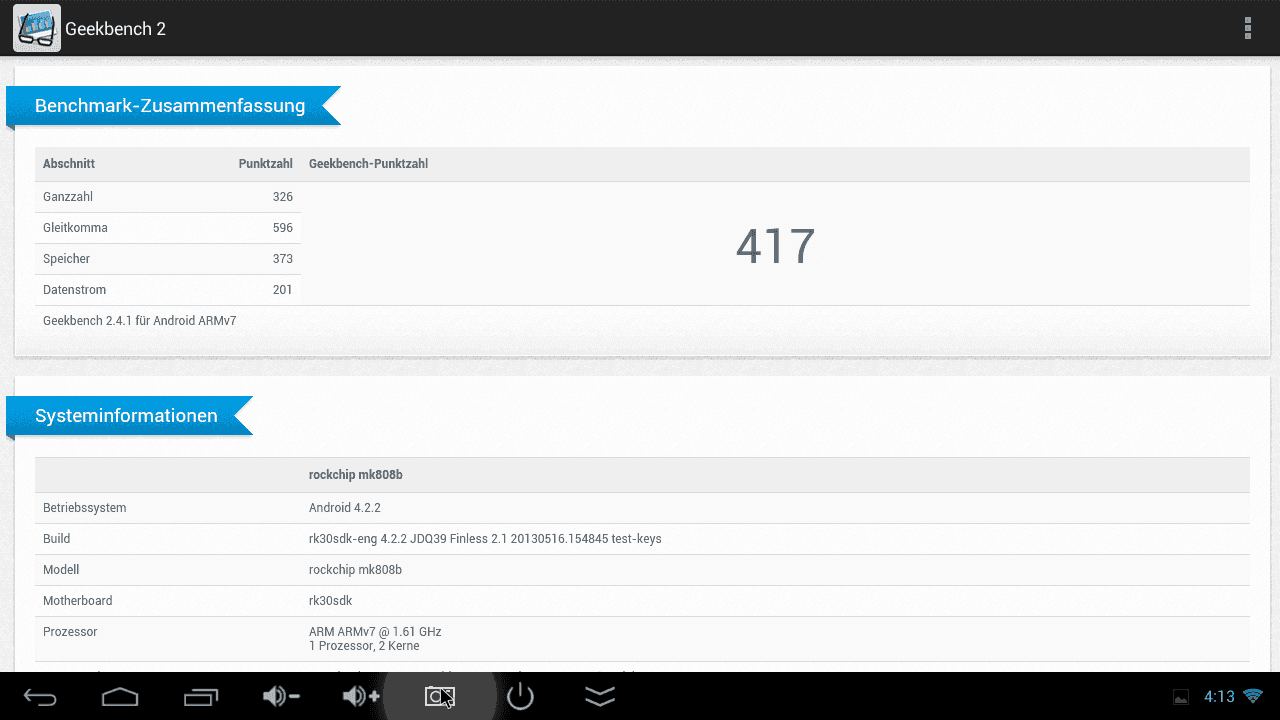Tap the 4:13 clock

pyautogui.click(x=1219, y=697)
